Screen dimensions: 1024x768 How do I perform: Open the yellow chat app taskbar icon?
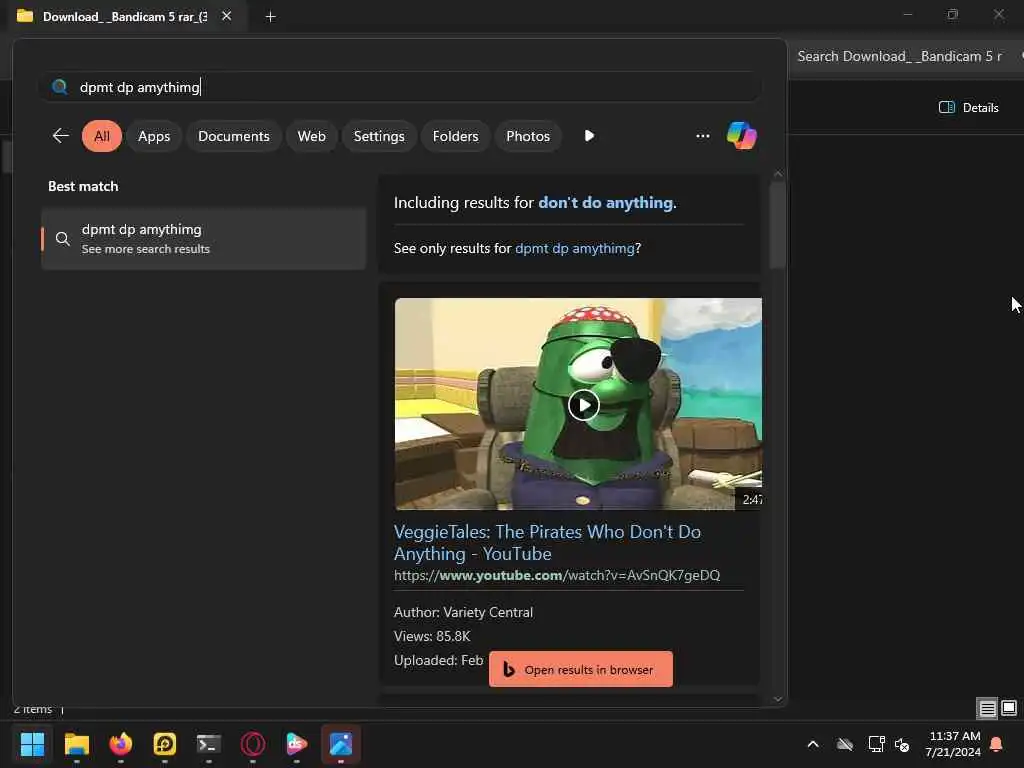click(165, 744)
